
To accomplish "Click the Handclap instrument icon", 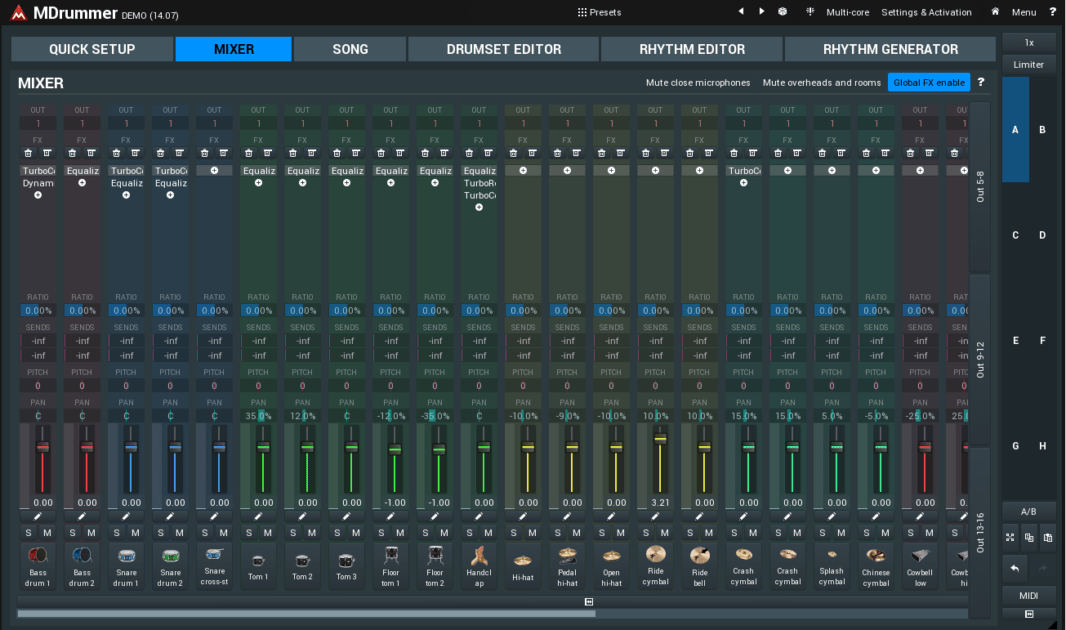I will [479, 556].
